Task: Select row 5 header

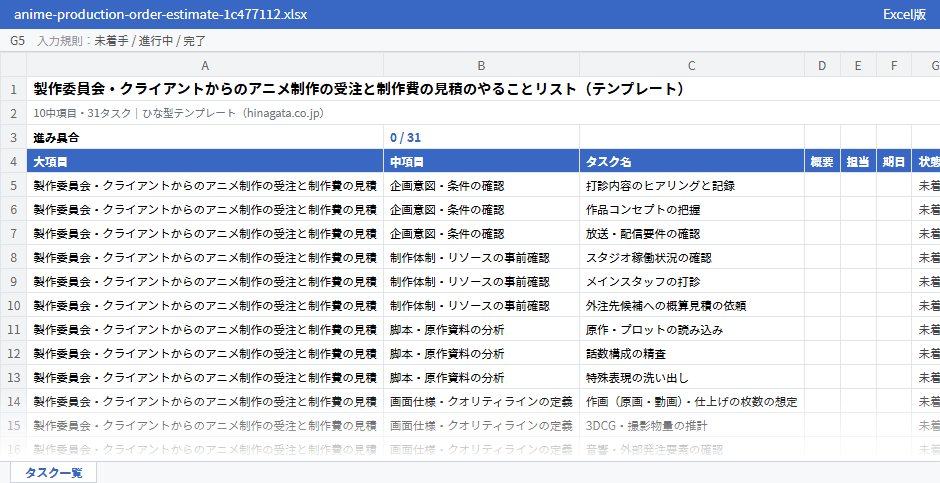Action: [x=13, y=185]
